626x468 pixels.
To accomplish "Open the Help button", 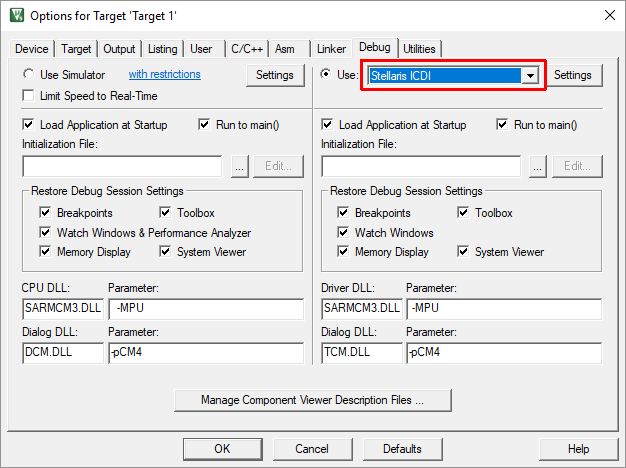I will click(578, 449).
